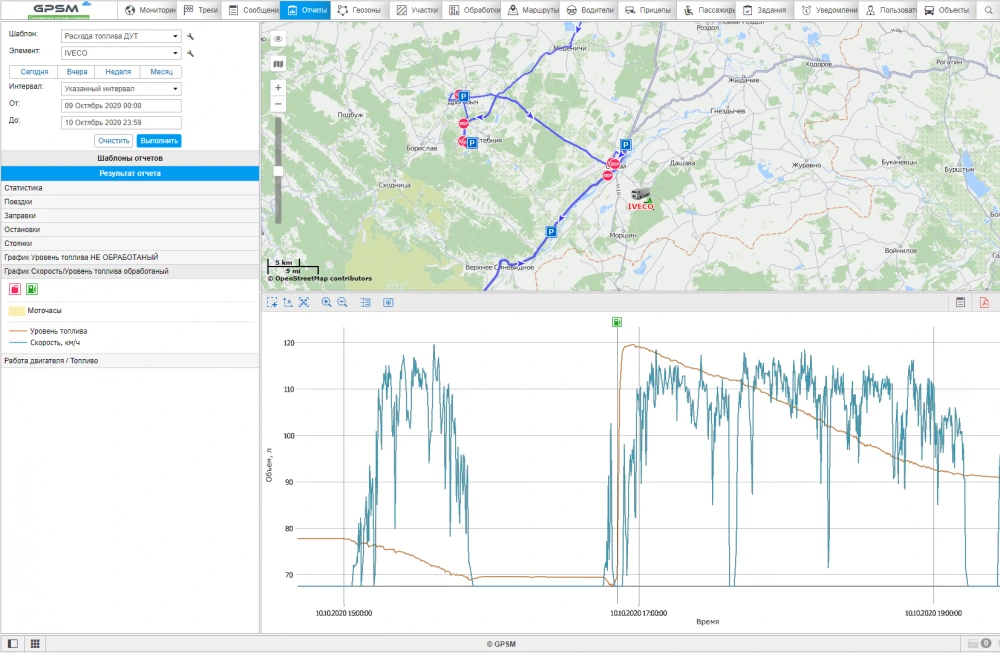The height and width of the screenshot is (655, 1000).
Task: Open the Мониторинг tab
Action: (149, 10)
